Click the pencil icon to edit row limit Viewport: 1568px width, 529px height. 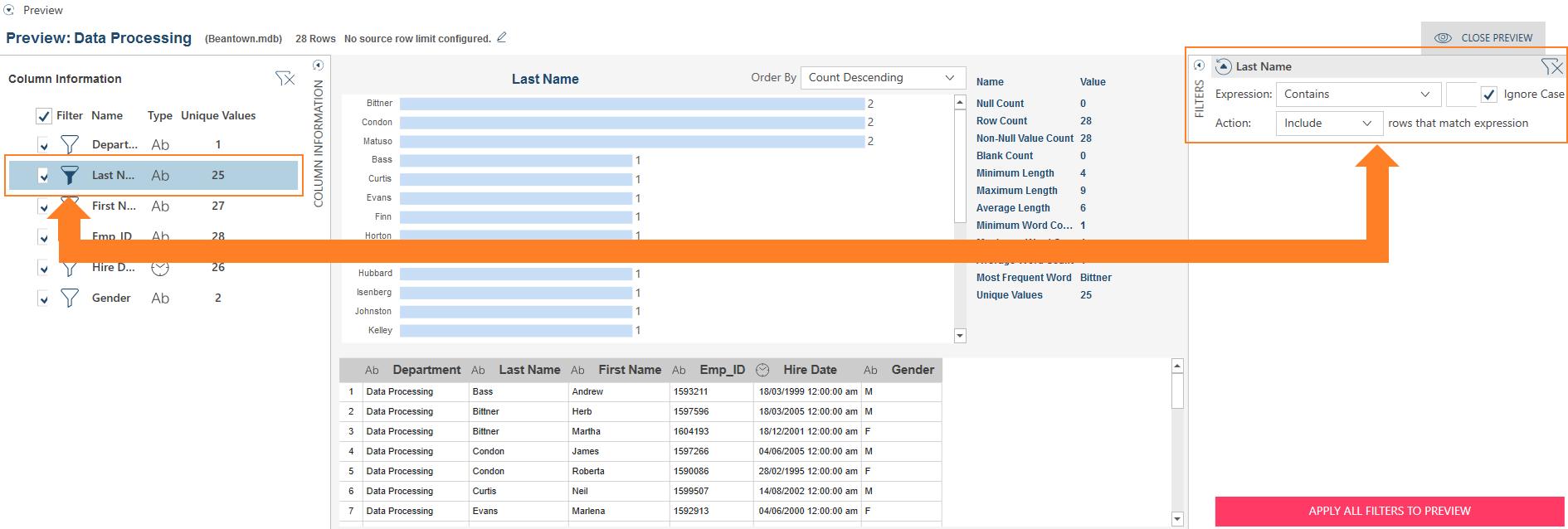click(501, 37)
